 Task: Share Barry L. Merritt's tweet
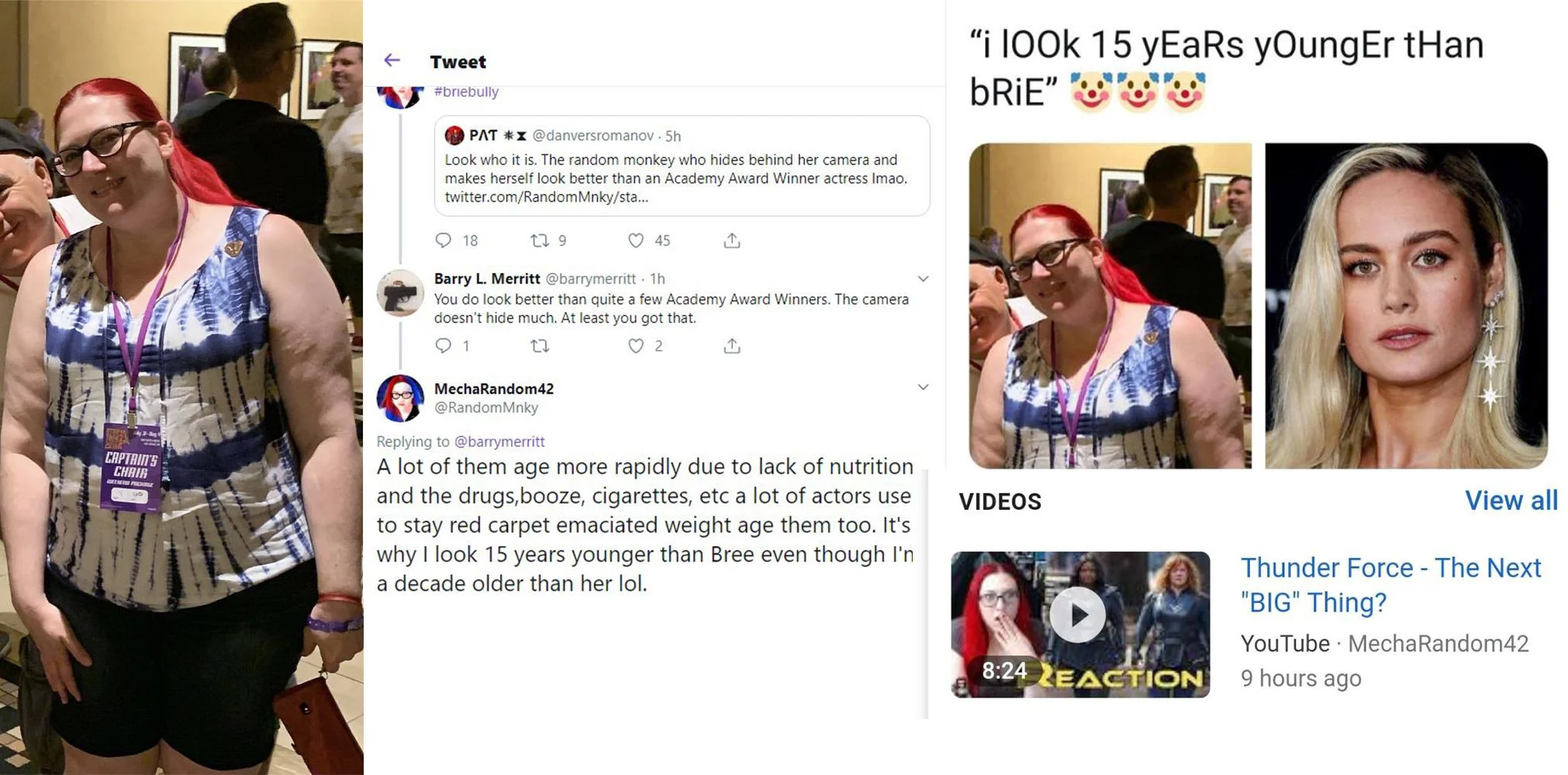point(732,346)
